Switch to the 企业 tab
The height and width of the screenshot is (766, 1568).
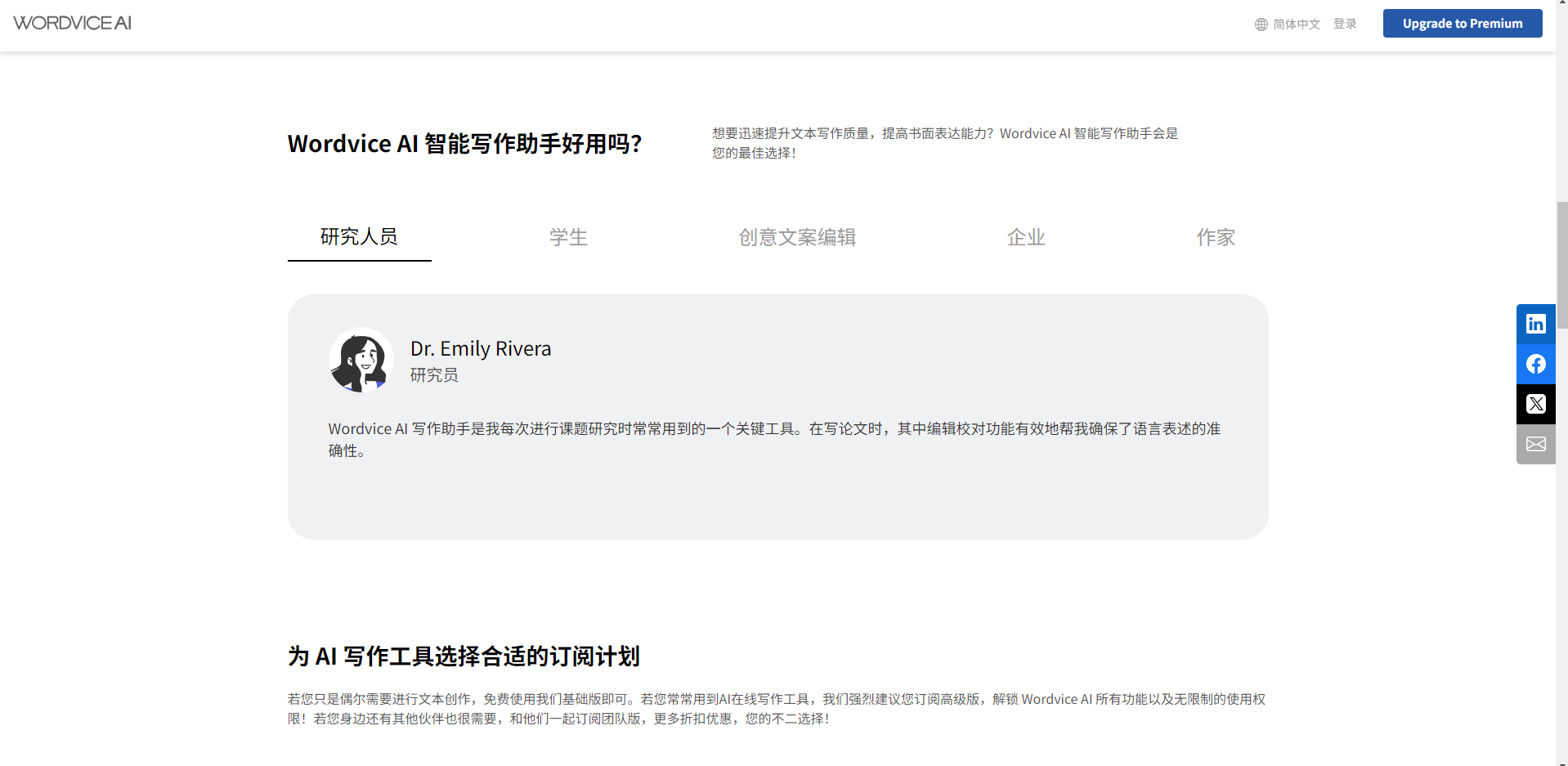[1026, 237]
